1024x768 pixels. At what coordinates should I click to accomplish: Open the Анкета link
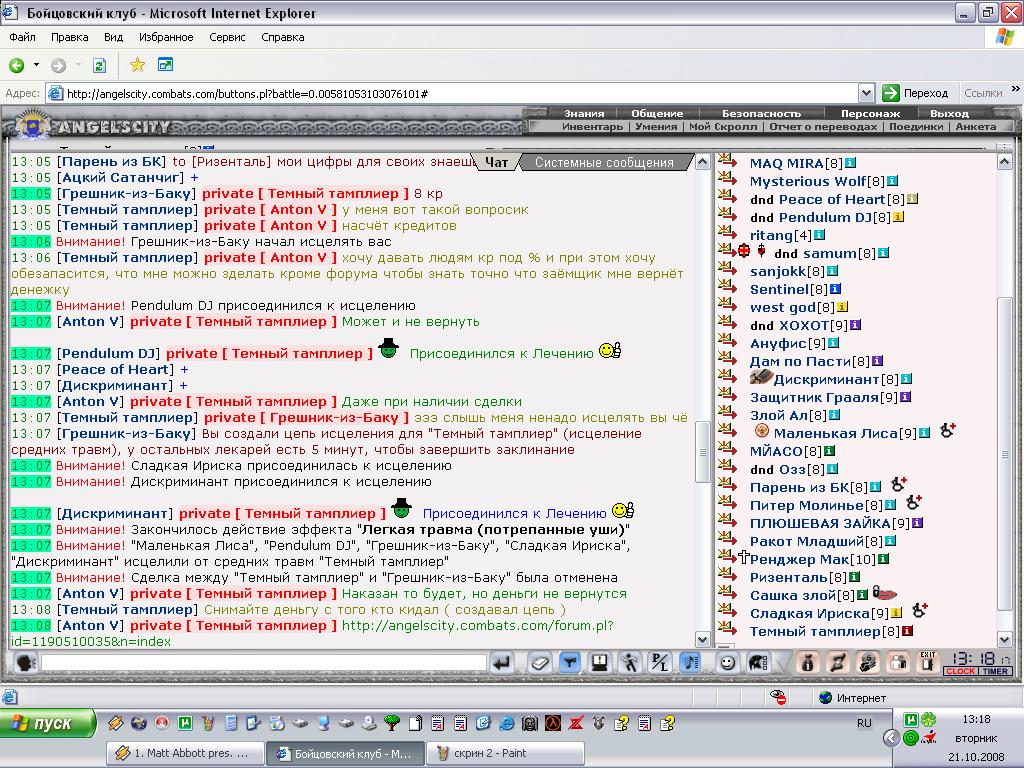(x=976, y=127)
